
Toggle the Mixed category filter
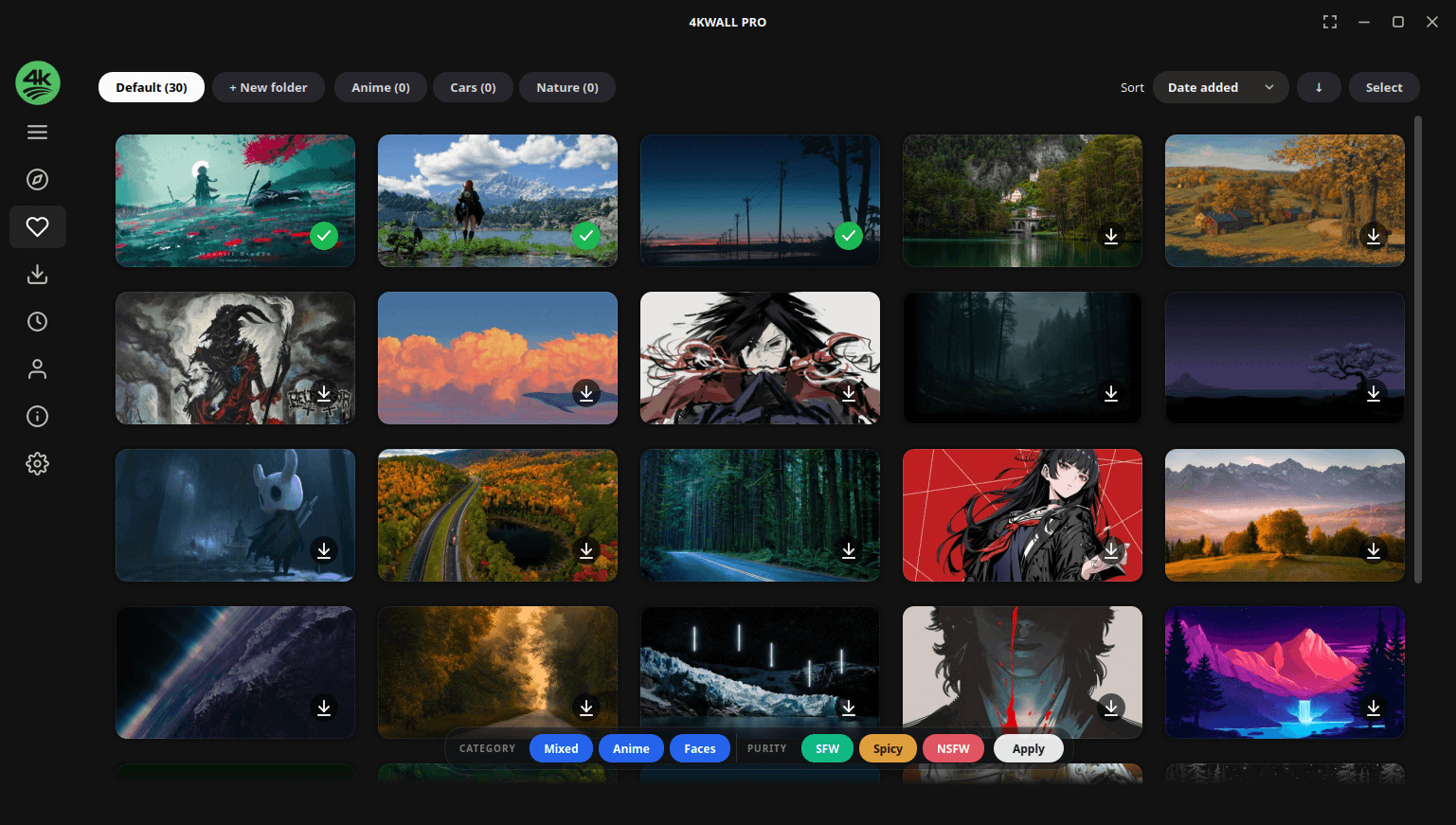click(x=561, y=748)
